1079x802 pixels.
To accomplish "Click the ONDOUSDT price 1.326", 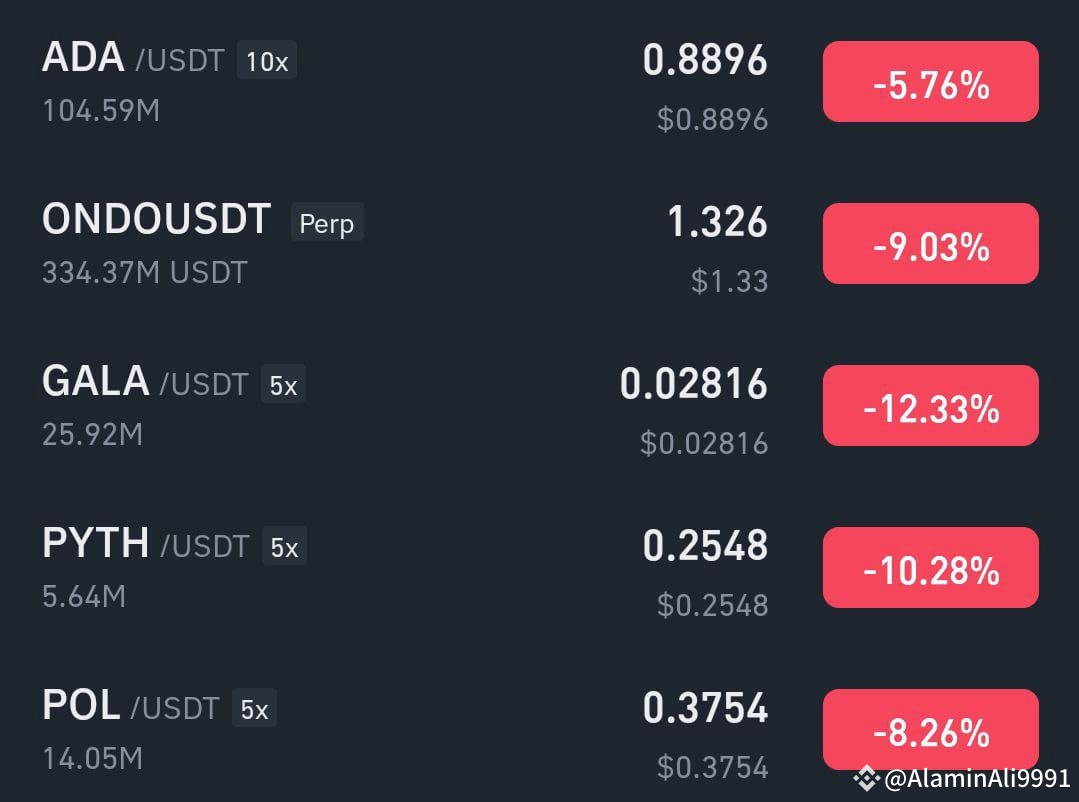I will [717, 222].
